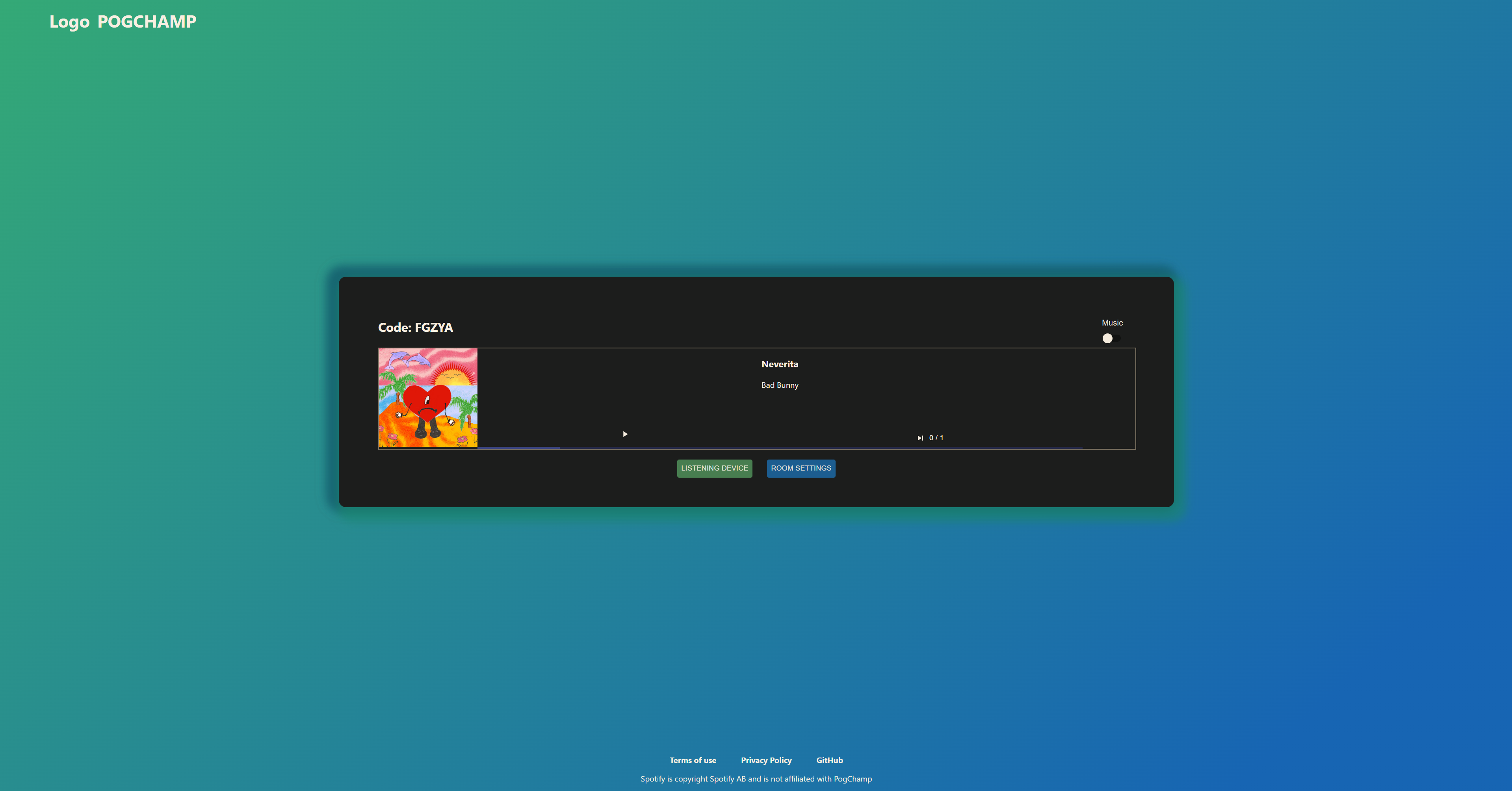Open the Privacy Policy page
The width and height of the screenshot is (1512, 791).
click(x=766, y=760)
